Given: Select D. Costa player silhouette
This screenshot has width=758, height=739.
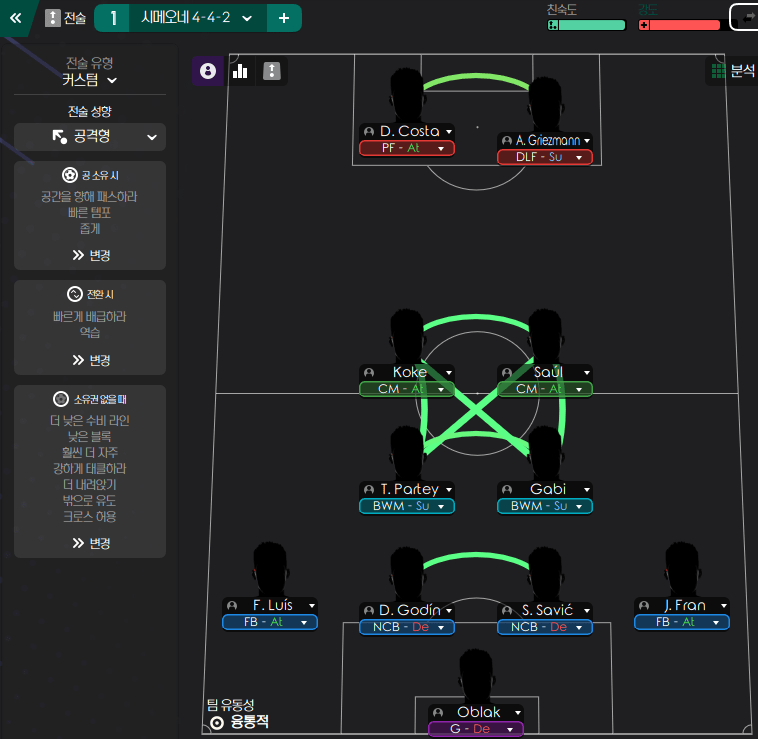Looking at the screenshot, I should [x=407, y=95].
